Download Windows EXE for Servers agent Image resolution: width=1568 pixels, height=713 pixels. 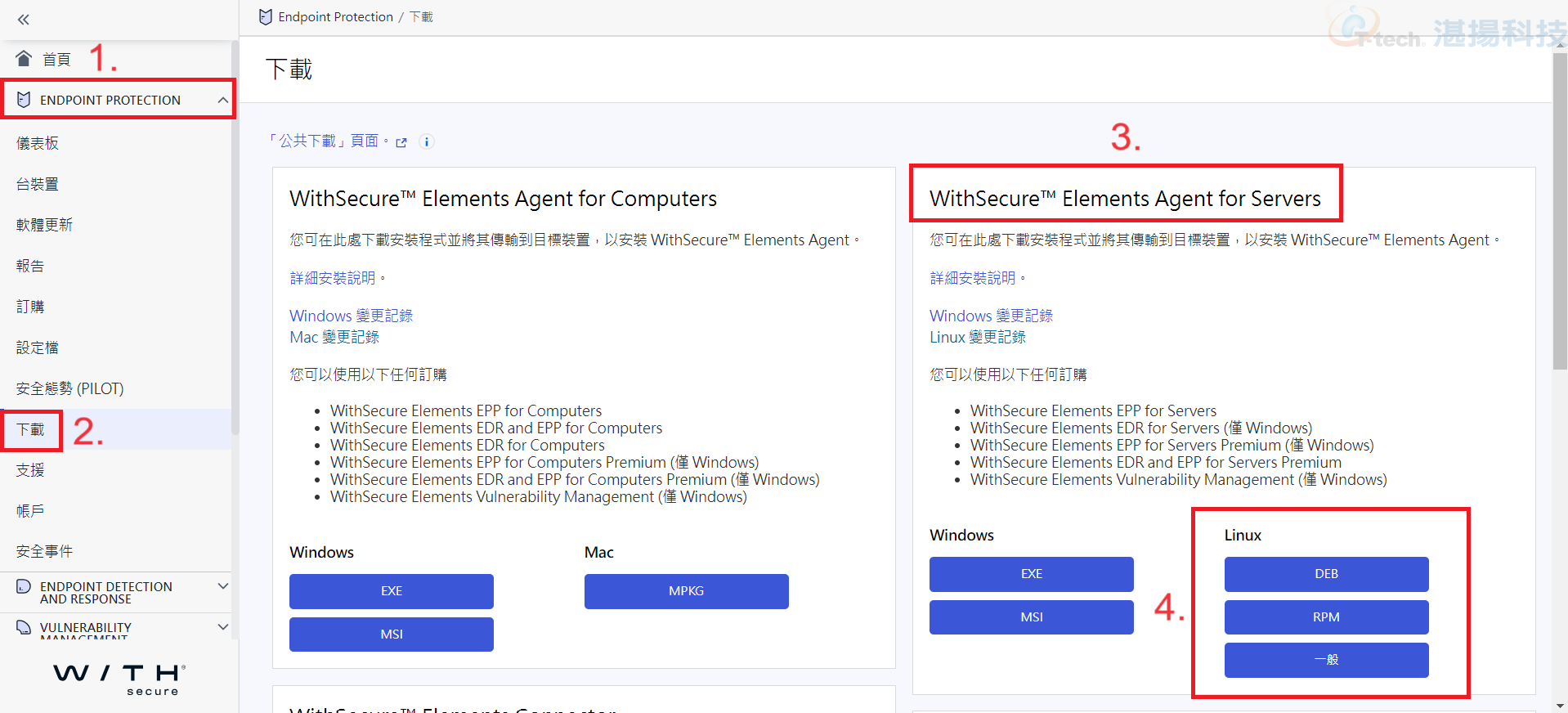(1032, 574)
